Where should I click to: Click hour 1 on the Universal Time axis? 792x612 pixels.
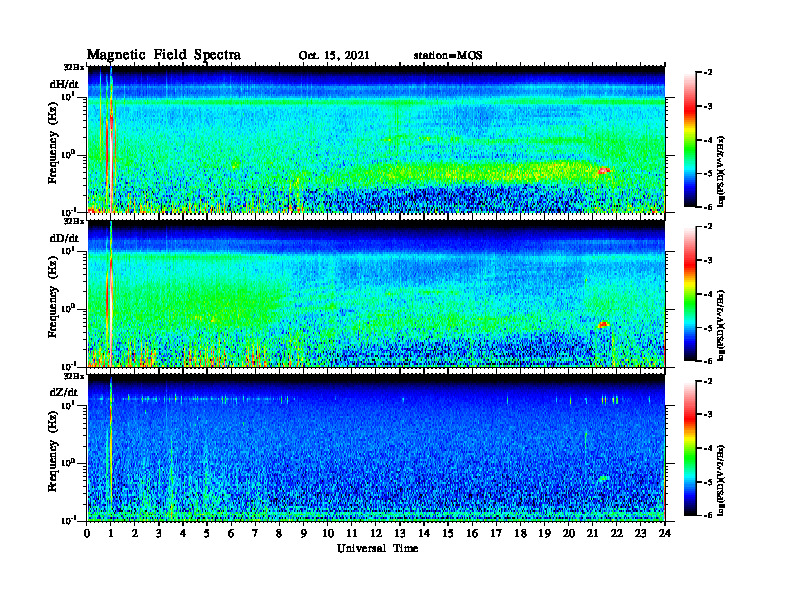point(111,534)
